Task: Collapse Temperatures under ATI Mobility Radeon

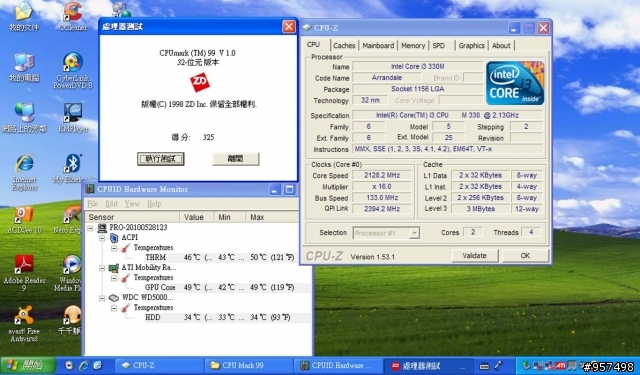Action: click(114, 278)
